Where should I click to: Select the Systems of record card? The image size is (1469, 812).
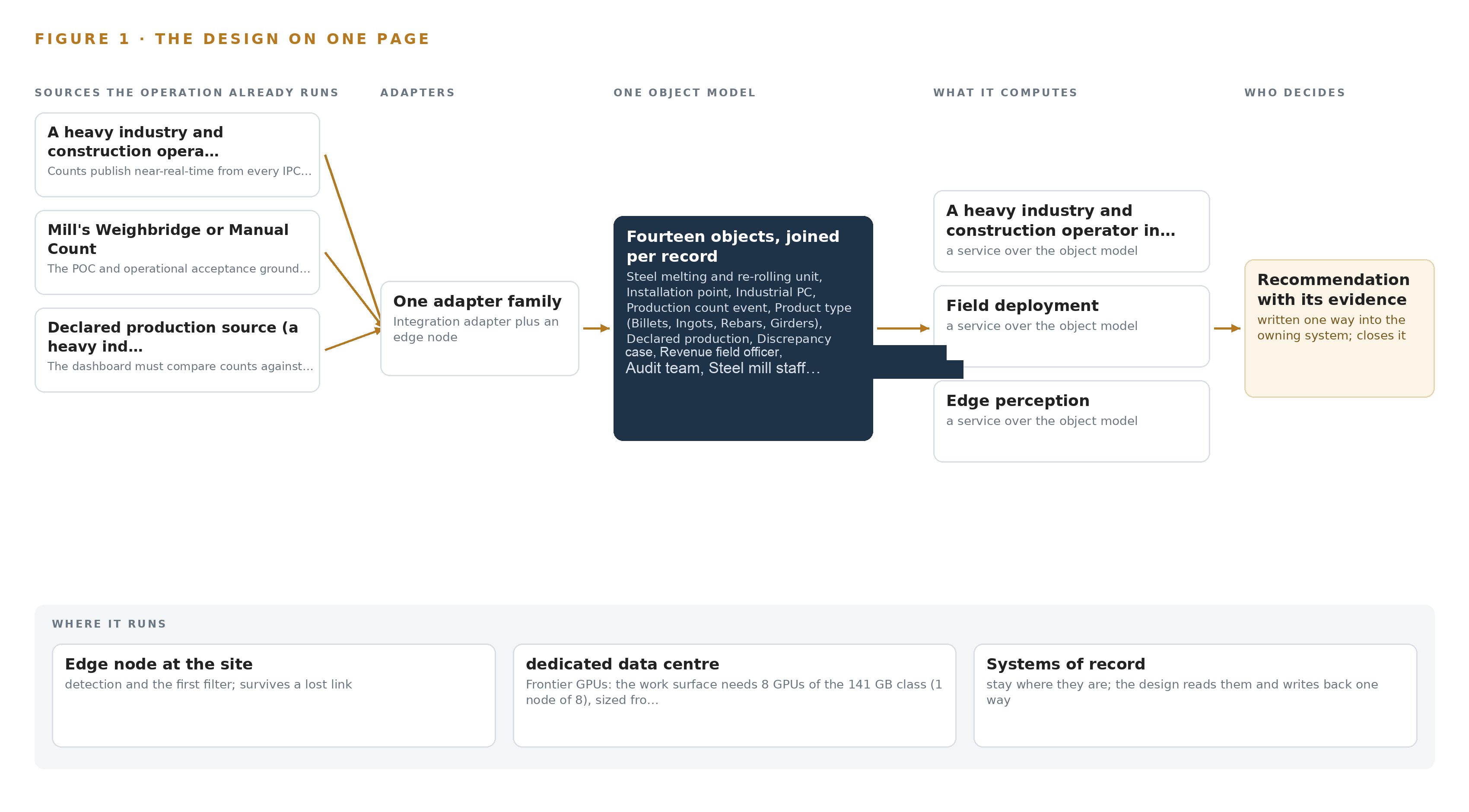point(1195,695)
